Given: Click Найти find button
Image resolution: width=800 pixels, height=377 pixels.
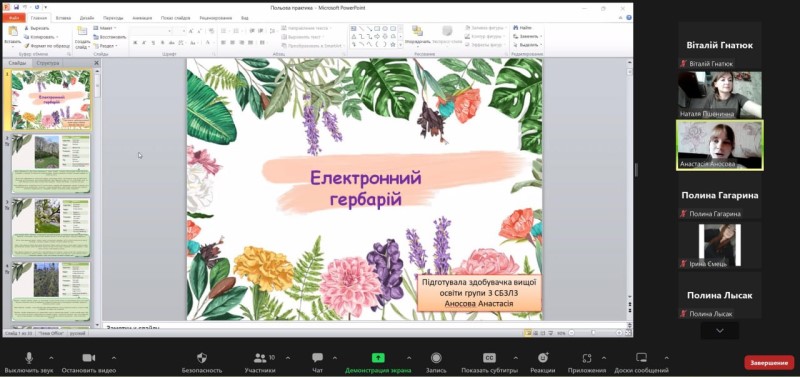Looking at the screenshot, I should [x=523, y=28].
